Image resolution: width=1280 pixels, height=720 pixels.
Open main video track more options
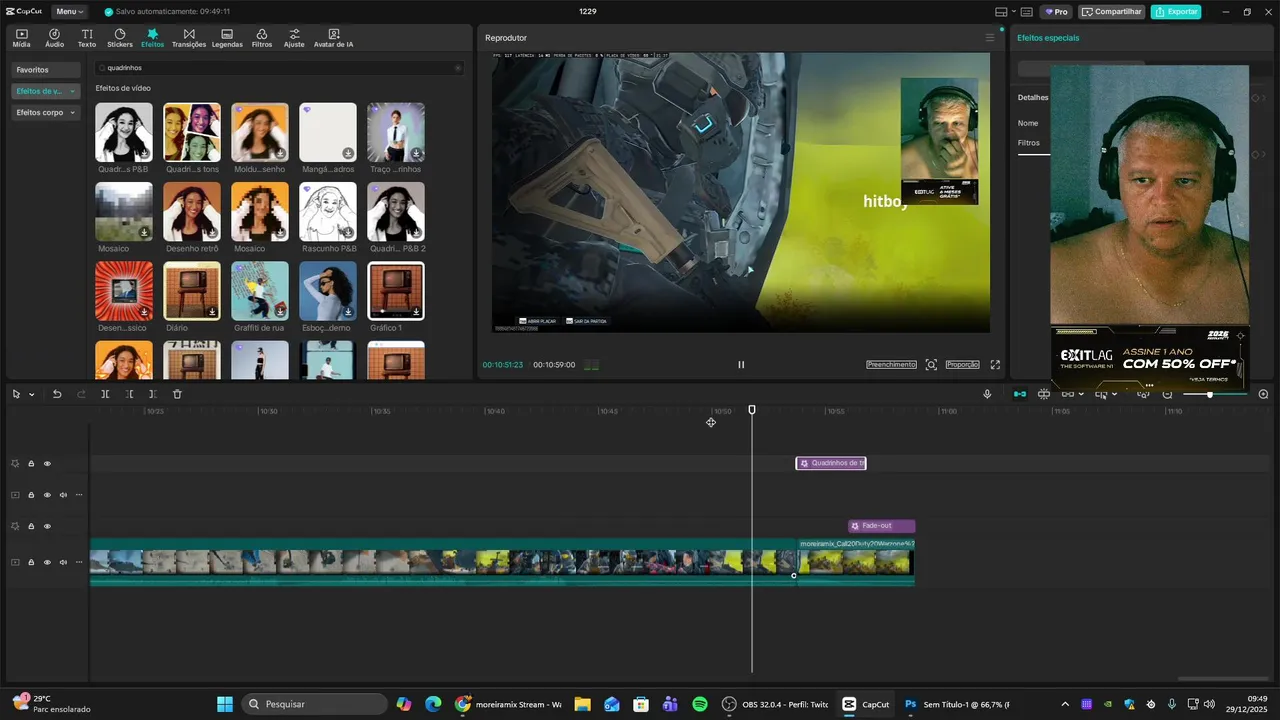79,562
